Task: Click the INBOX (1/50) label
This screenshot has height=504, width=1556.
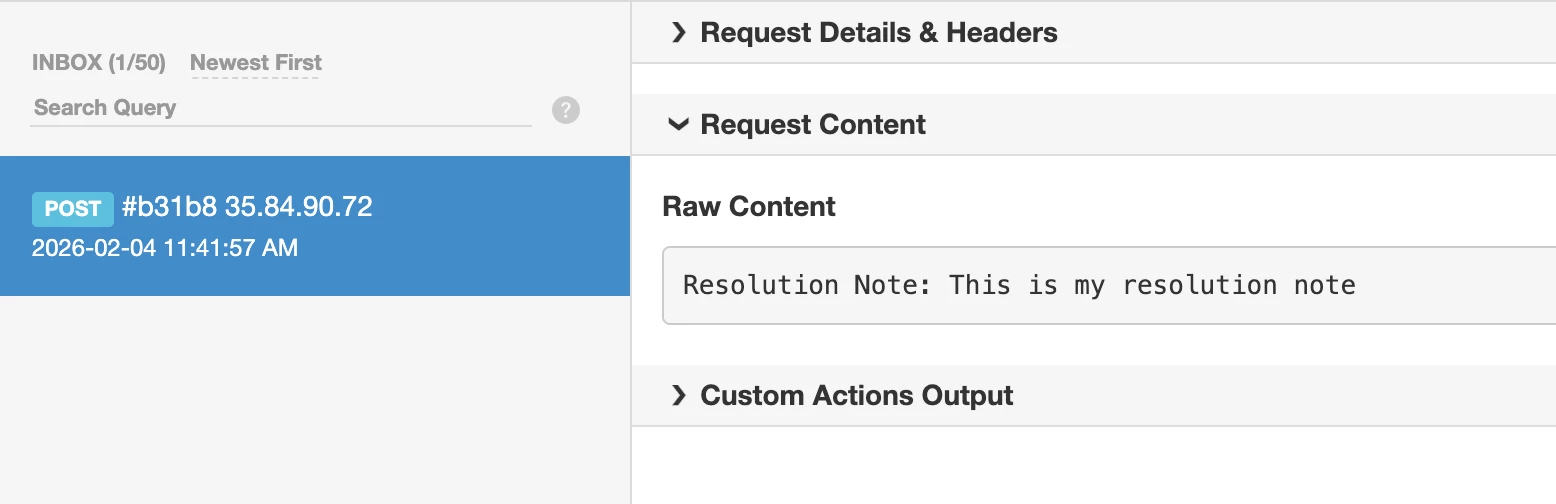Action: click(x=98, y=63)
